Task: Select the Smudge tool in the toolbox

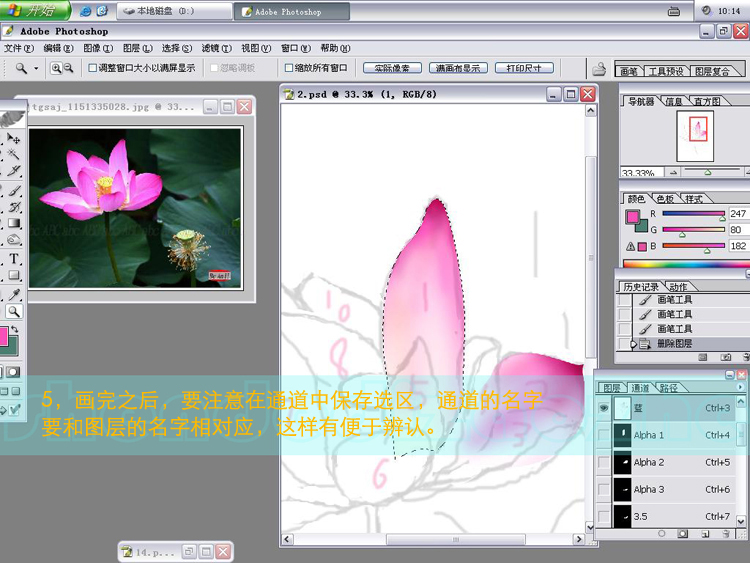Action: 14,240
